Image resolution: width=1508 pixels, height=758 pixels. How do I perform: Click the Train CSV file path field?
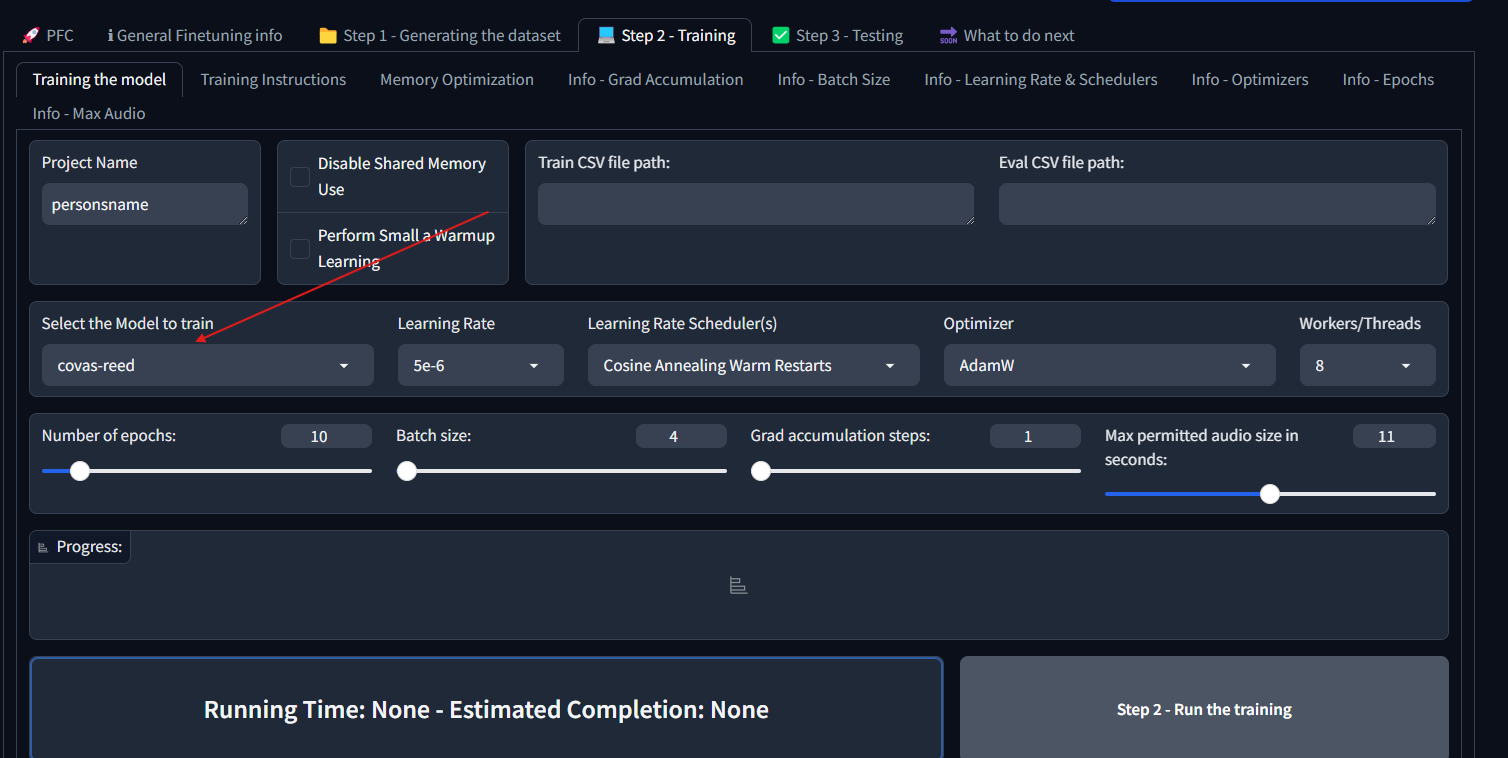[x=755, y=204]
